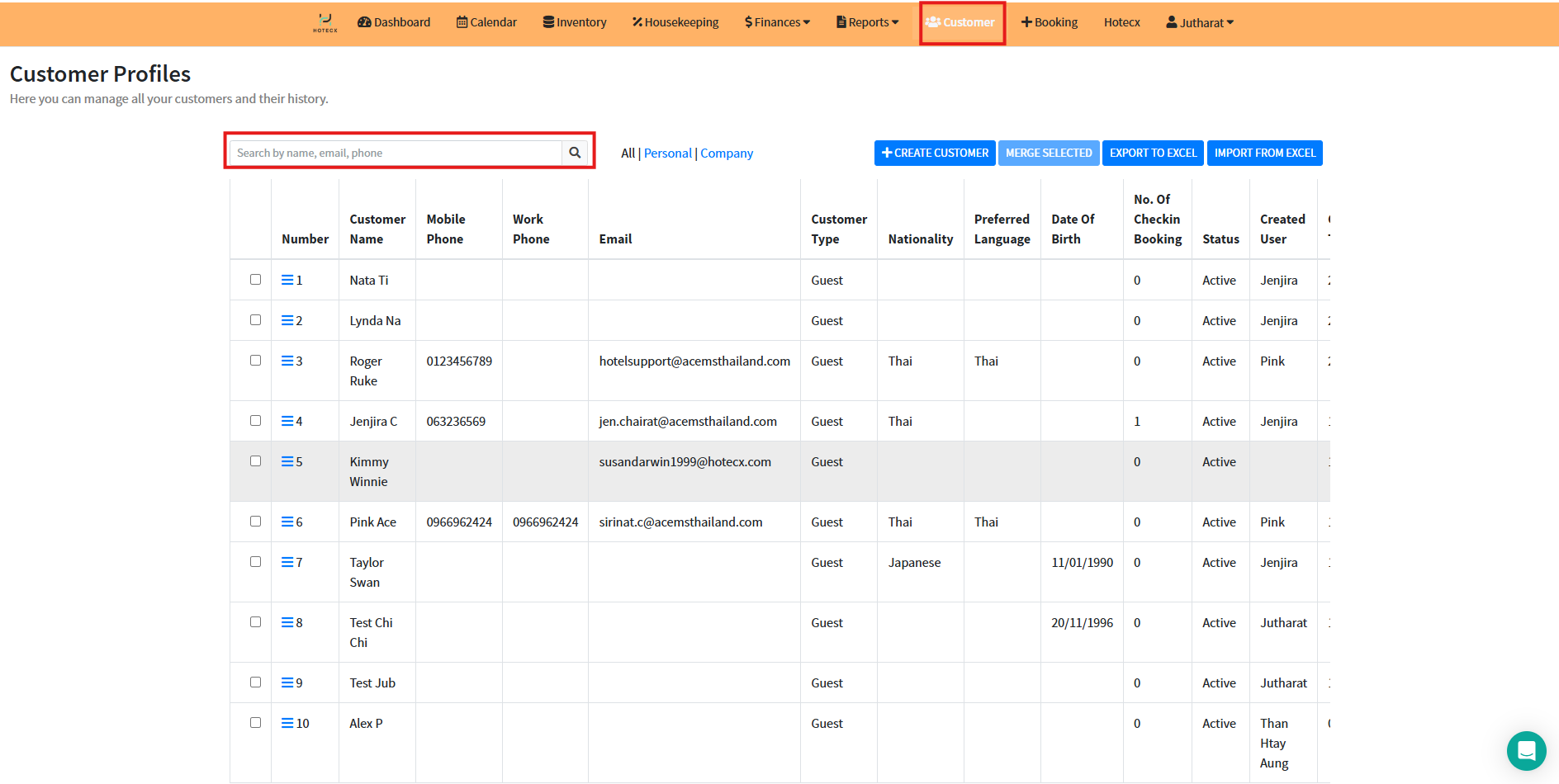This screenshot has width=1559, height=784.
Task: Click the Hotecx logo icon
Action: click(325, 22)
